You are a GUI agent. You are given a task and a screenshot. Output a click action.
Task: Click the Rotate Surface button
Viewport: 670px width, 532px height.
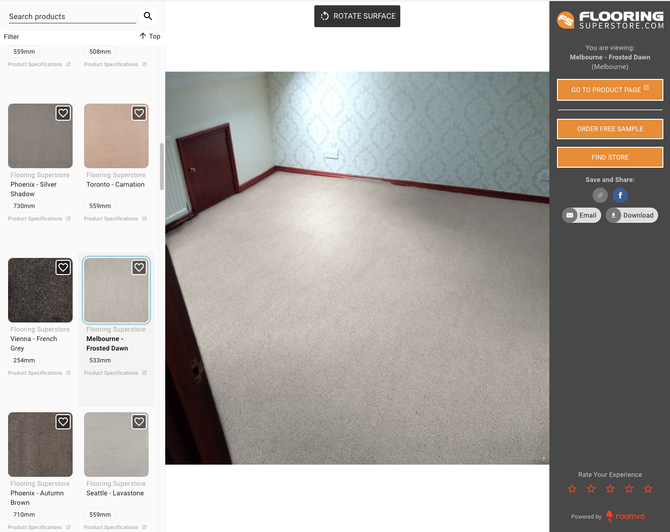357,16
